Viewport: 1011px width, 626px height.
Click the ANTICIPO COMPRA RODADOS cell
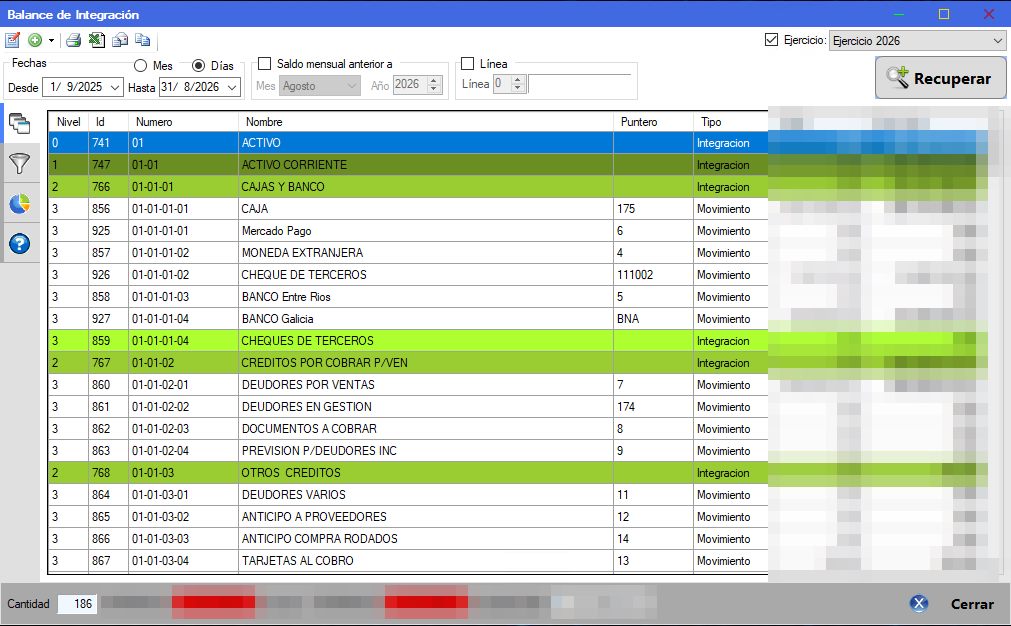pyautogui.click(x=426, y=538)
